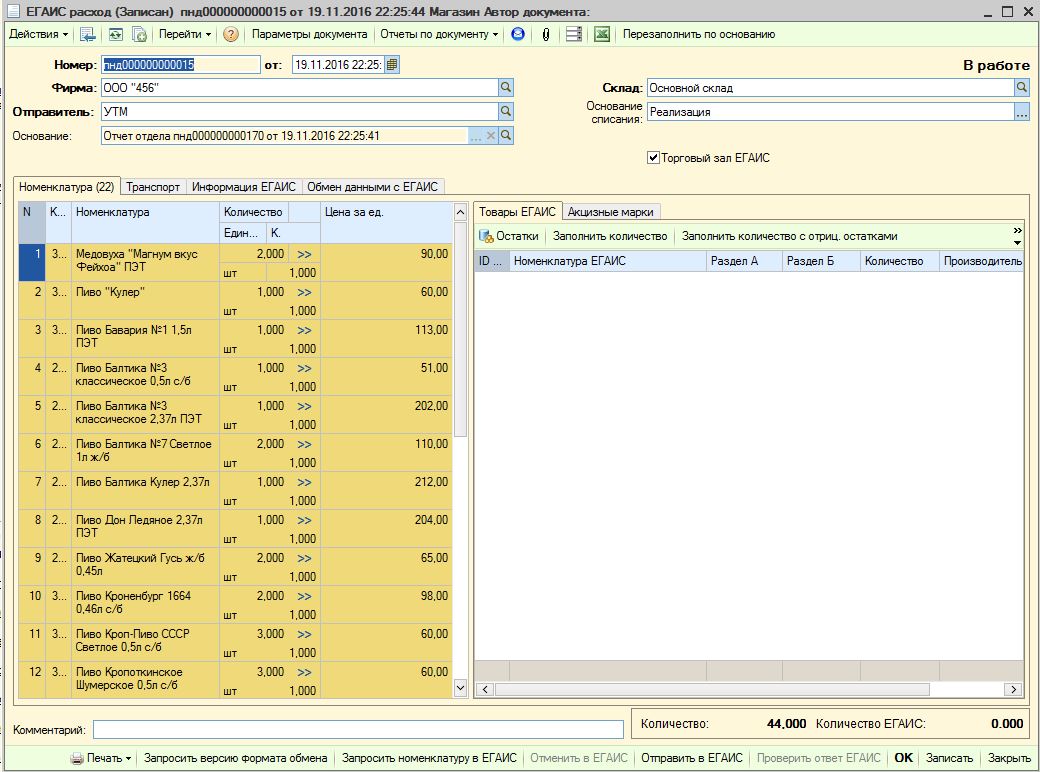
Task: Click left arrow of ЕГАИС table horizontal scrollbar
Action: pos(485,689)
